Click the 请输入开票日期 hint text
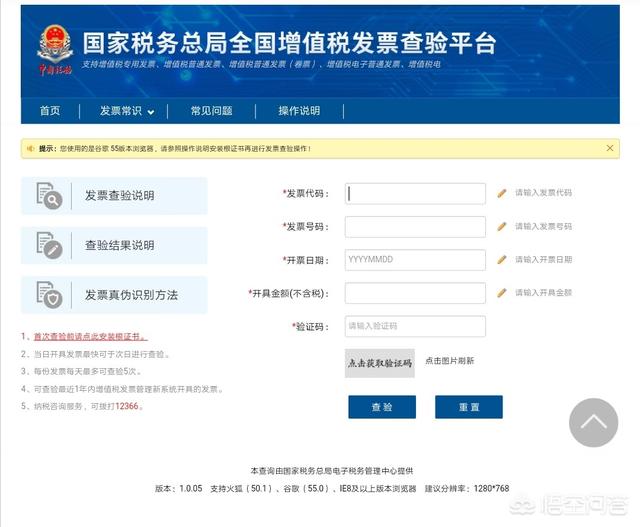Screen dimensions: 640x527 (543, 260)
